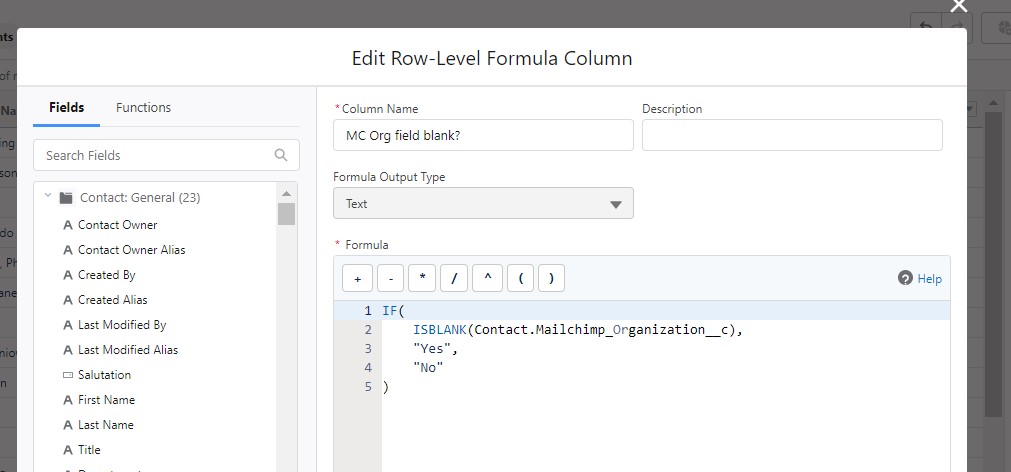Click the fields list scrollbar up arrow
The height and width of the screenshot is (472, 1011).
click(287, 193)
